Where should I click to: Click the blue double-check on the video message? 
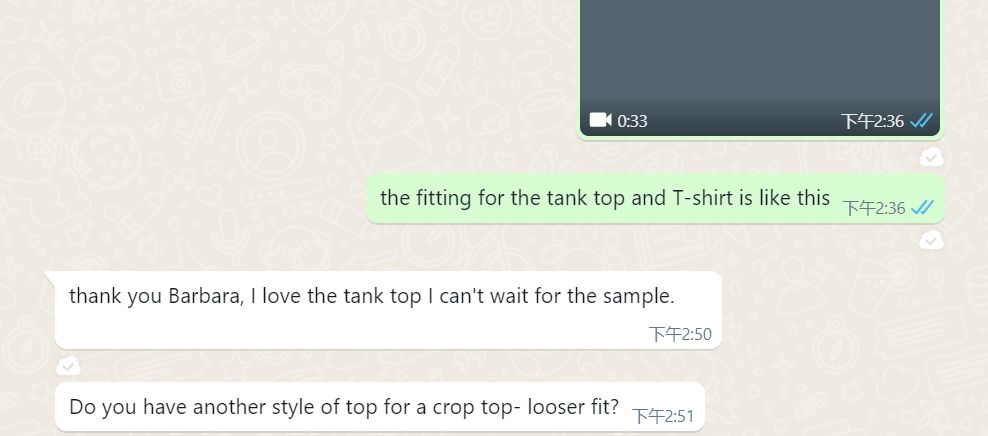tap(921, 120)
